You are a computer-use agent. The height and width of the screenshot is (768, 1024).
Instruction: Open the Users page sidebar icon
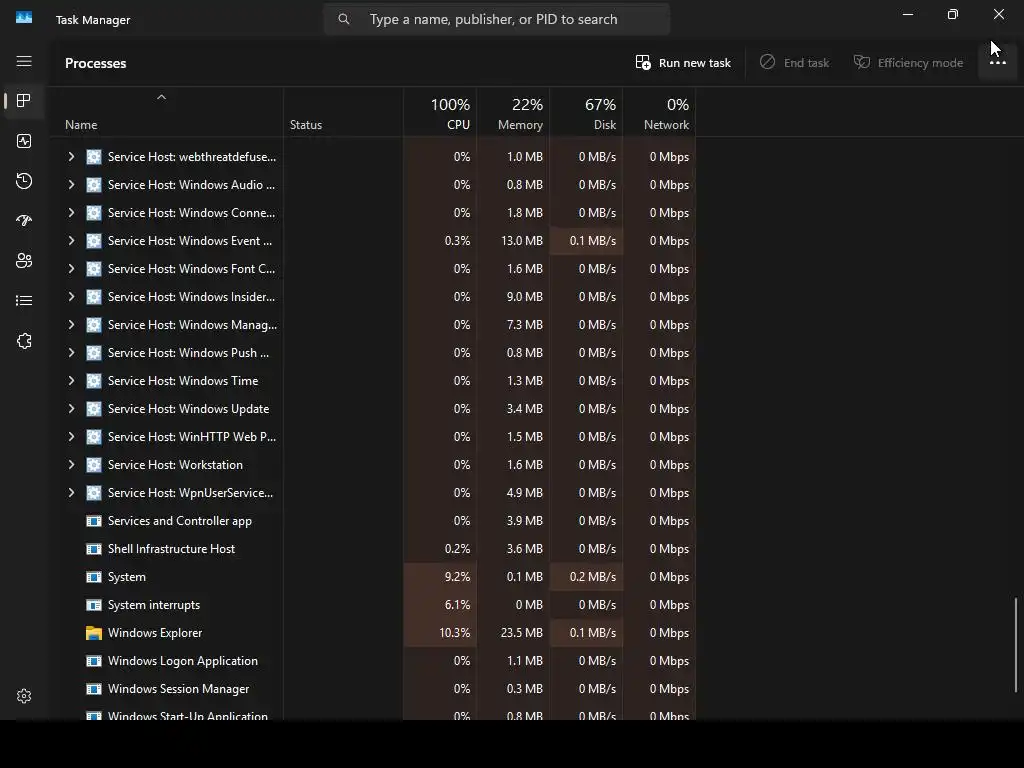24,261
